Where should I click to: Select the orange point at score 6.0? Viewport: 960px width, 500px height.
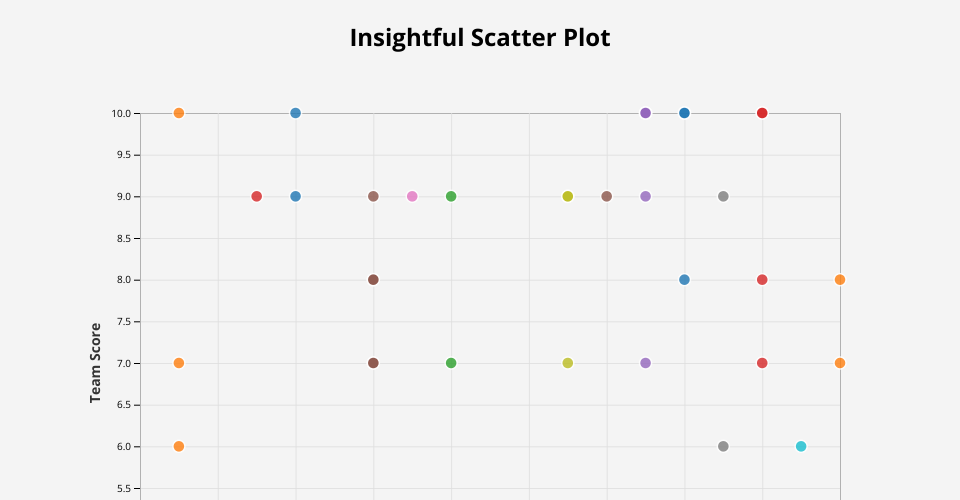(x=179, y=446)
